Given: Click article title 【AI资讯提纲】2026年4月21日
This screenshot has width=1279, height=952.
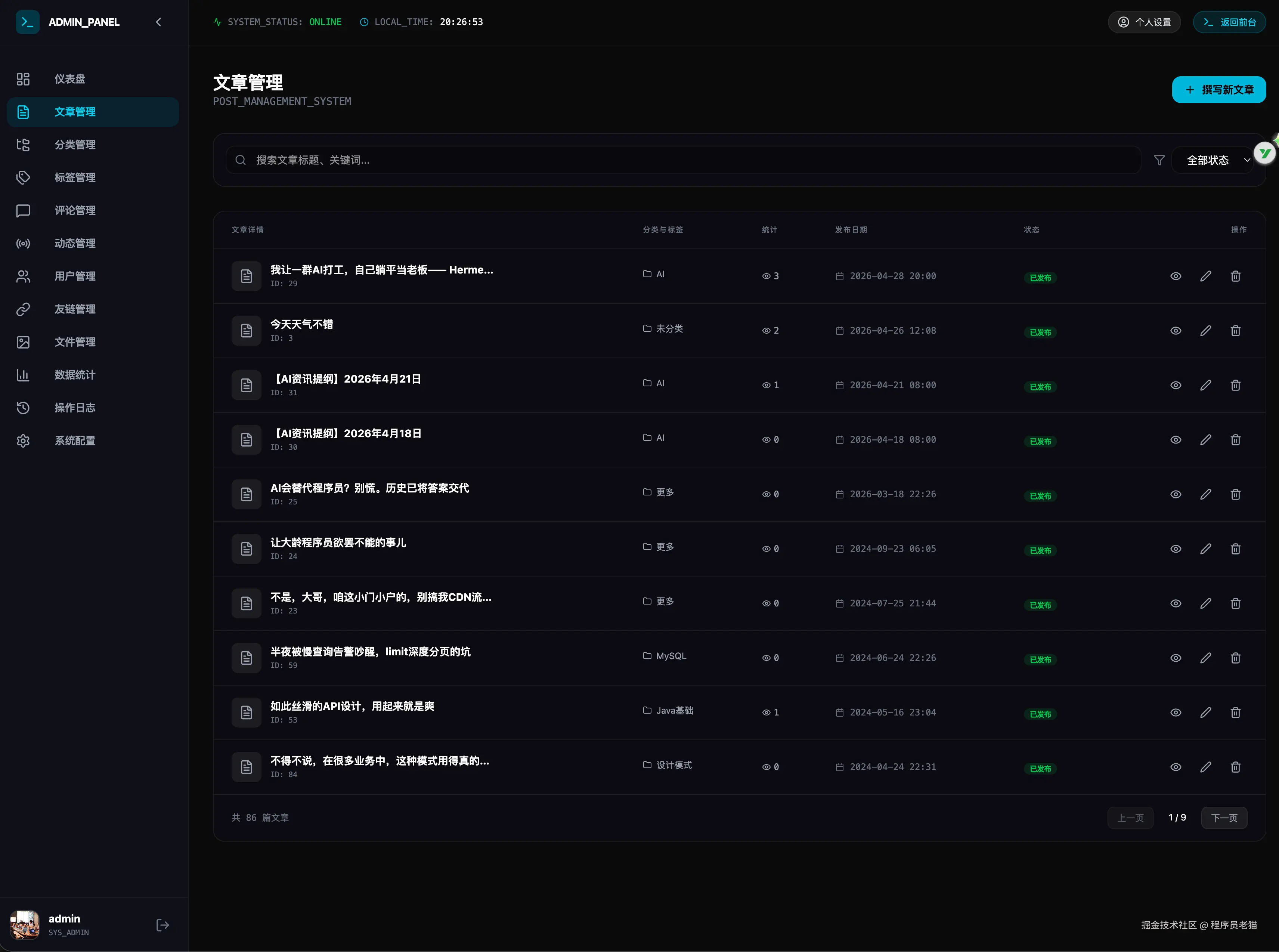Looking at the screenshot, I should click(346, 378).
